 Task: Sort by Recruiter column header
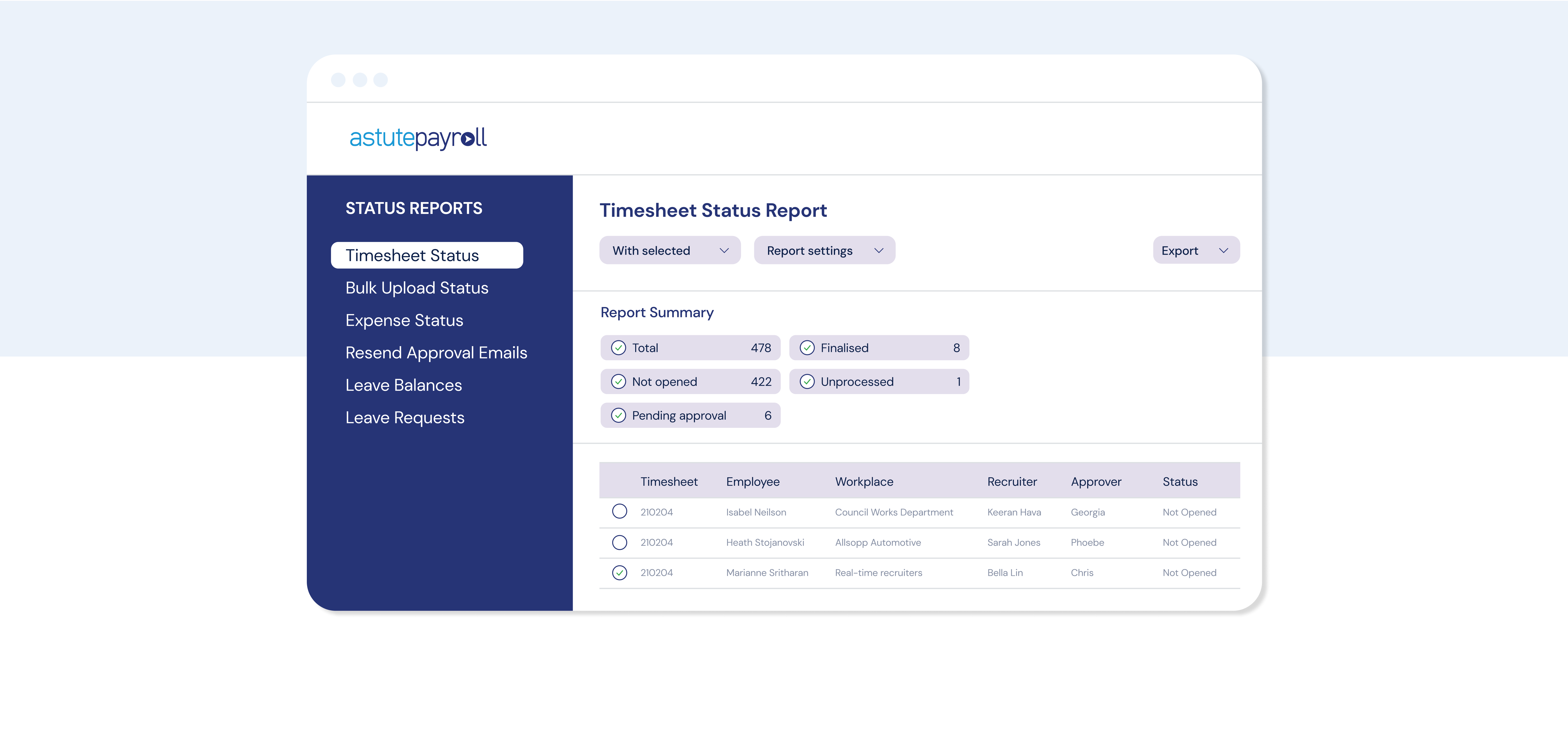(1012, 482)
